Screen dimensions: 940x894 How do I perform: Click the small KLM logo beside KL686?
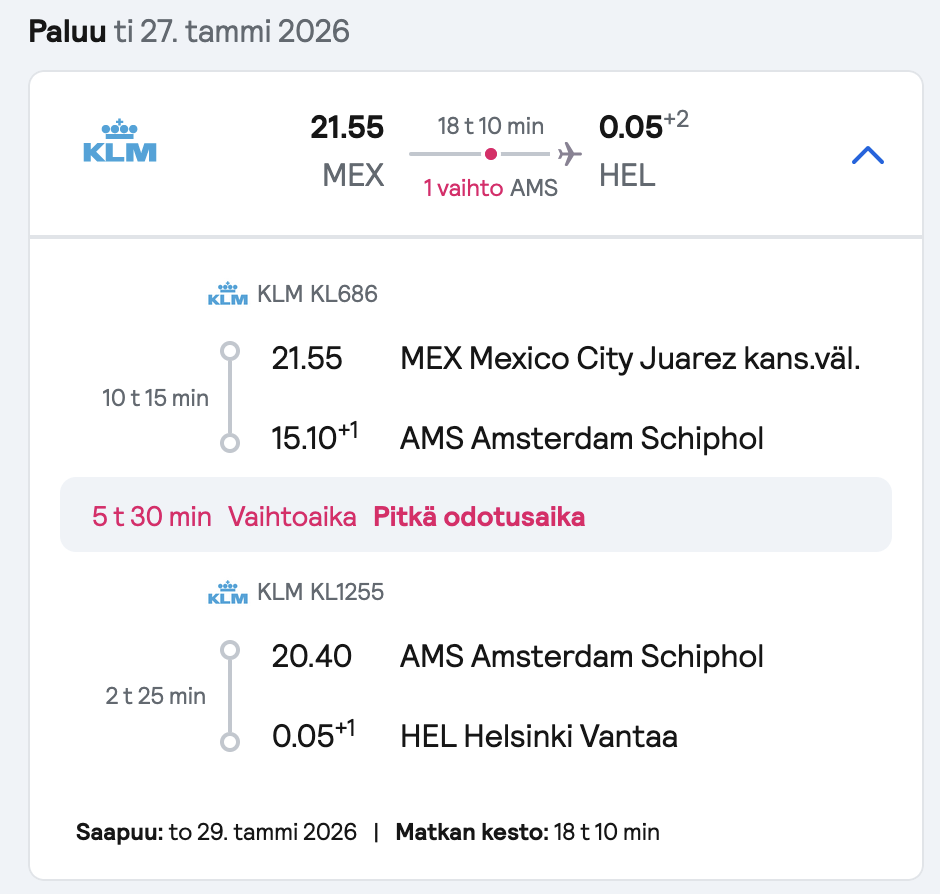tap(228, 294)
